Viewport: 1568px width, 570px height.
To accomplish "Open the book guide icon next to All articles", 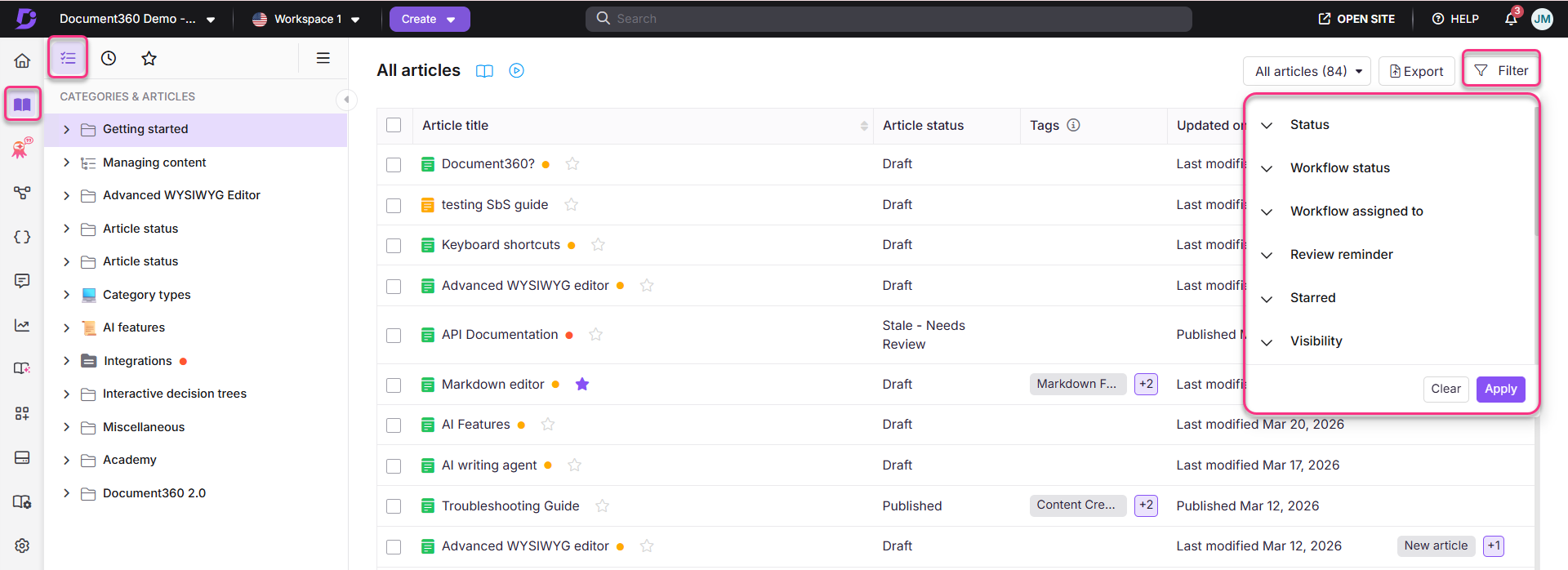I will (484, 71).
